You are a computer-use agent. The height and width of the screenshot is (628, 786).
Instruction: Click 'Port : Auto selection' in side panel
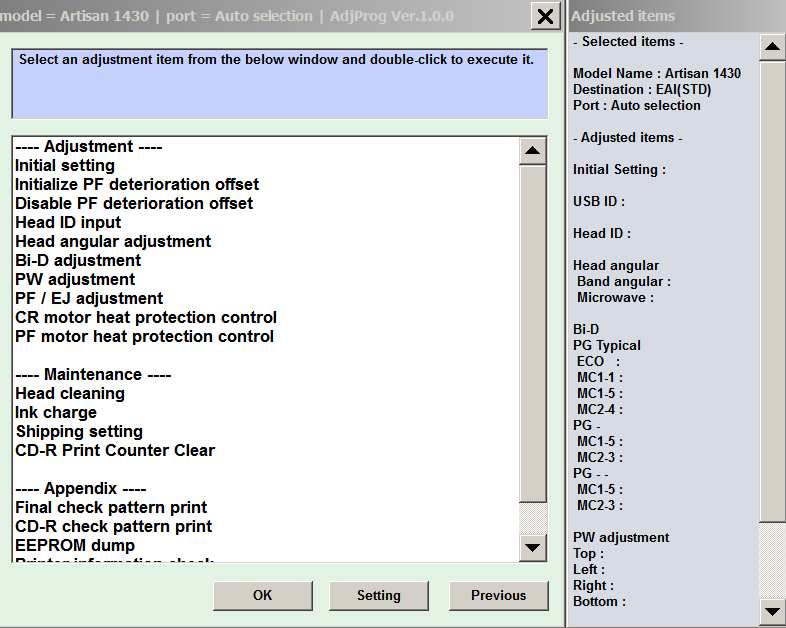637,105
